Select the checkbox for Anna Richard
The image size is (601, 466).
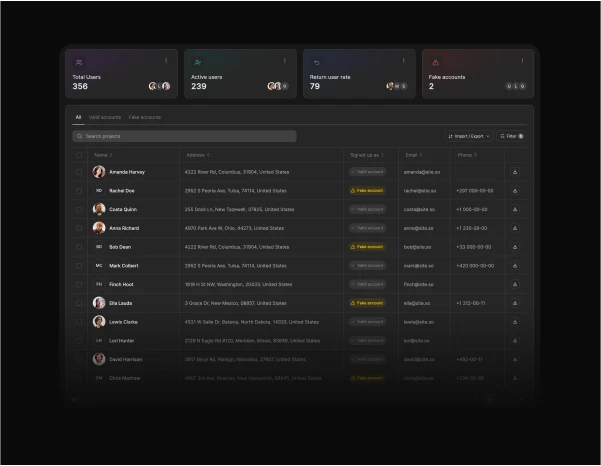79,228
